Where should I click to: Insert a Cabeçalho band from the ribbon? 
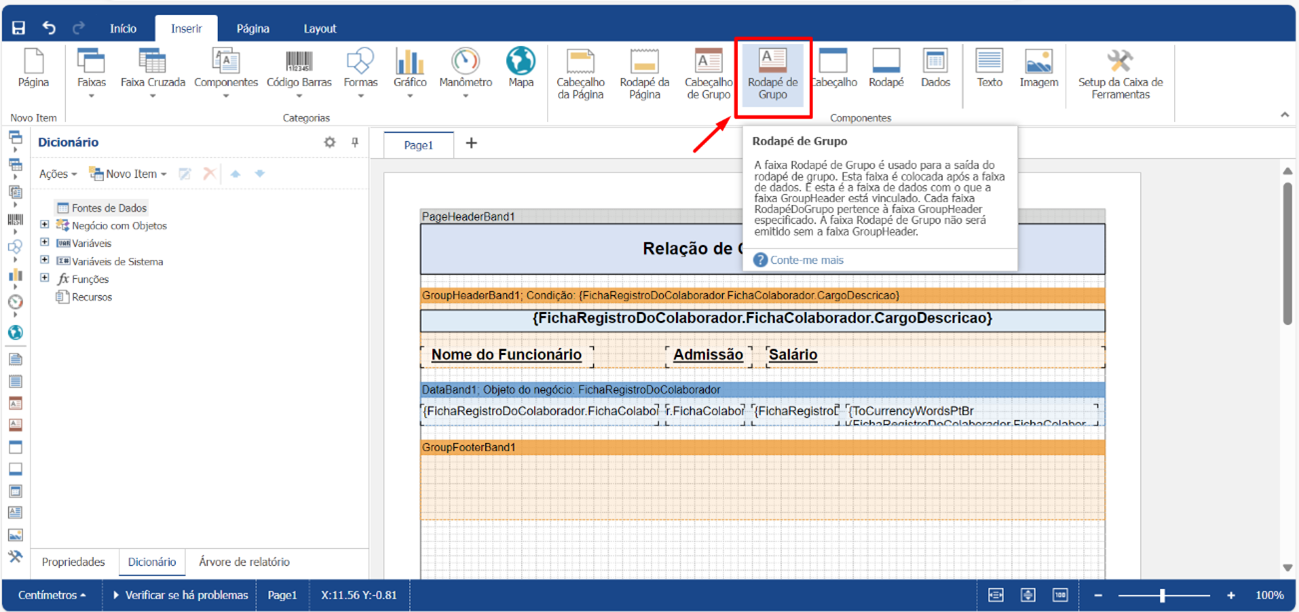(x=833, y=68)
